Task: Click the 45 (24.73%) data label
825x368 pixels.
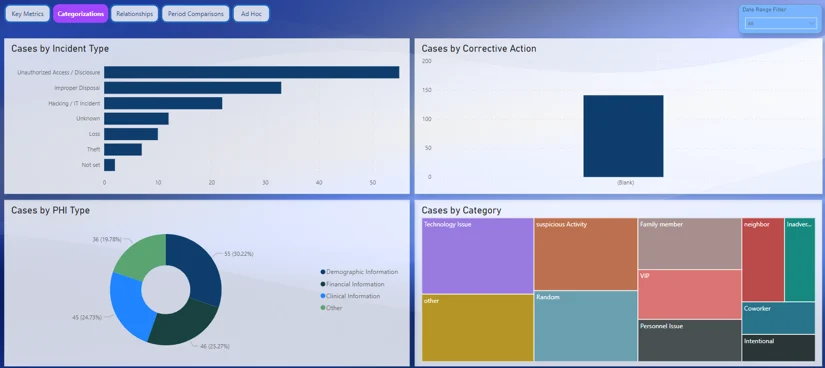Action: (87, 317)
